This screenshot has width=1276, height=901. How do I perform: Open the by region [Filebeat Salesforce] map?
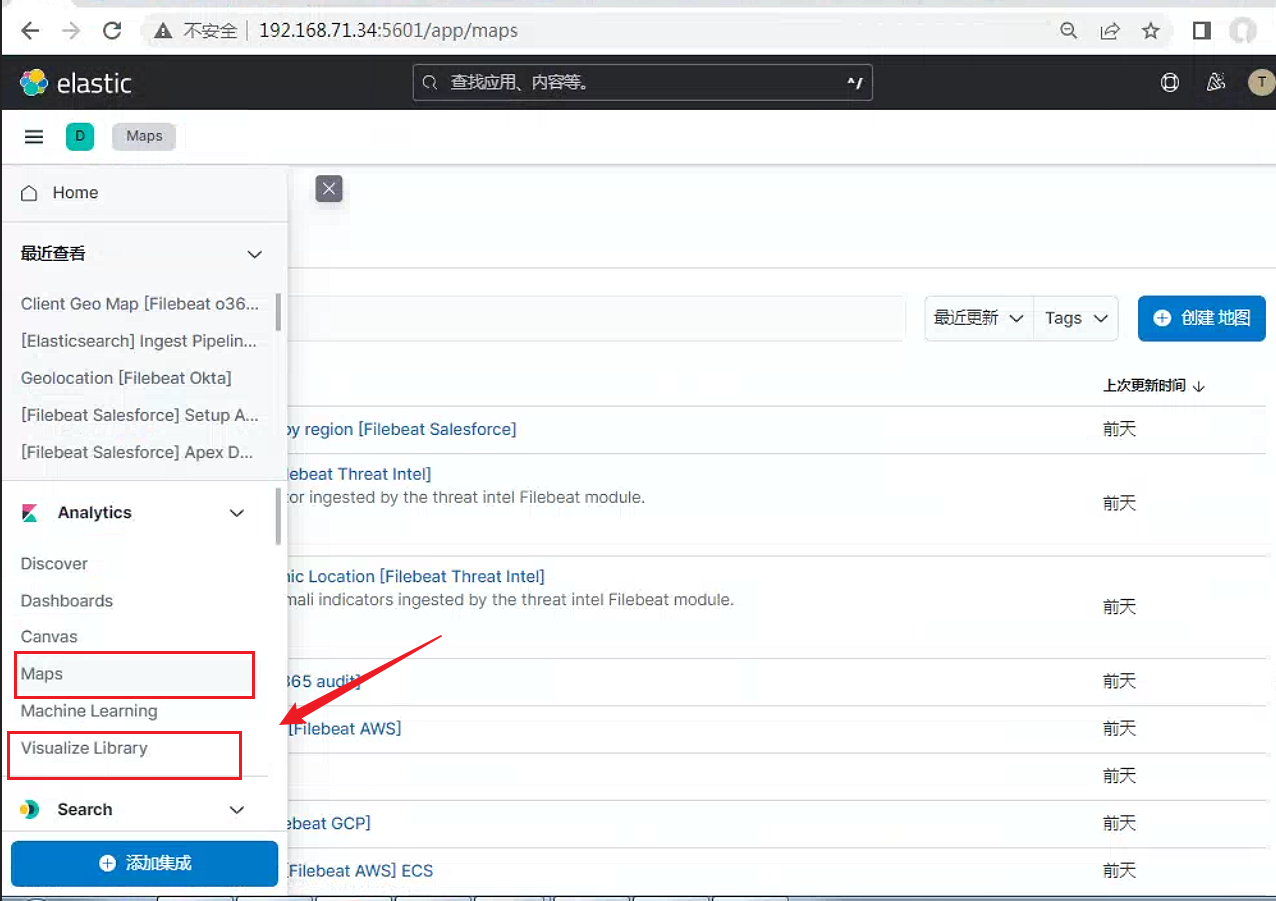coord(402,429)
